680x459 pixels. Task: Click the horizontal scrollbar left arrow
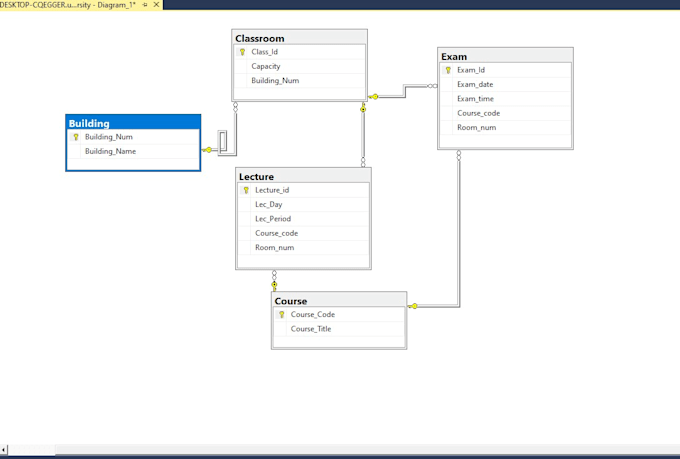[x=5, y=450]
